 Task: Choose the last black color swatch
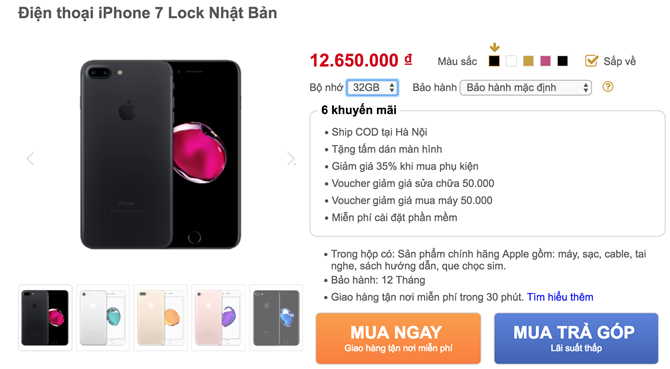point(562,61)
